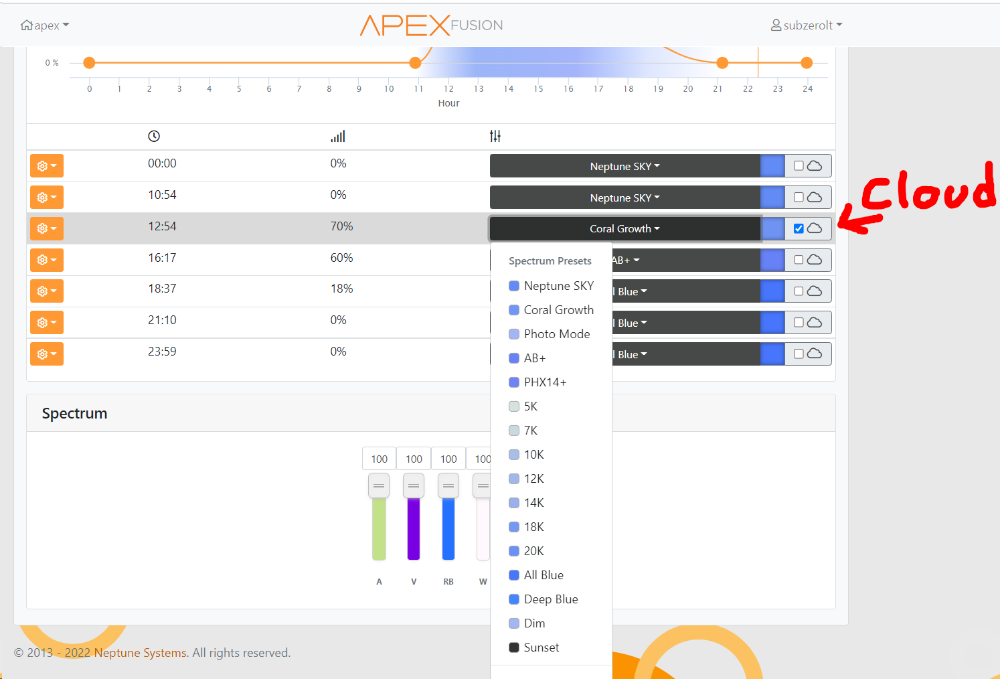Open the gear menu for the 18:37 row

(47, 291)
